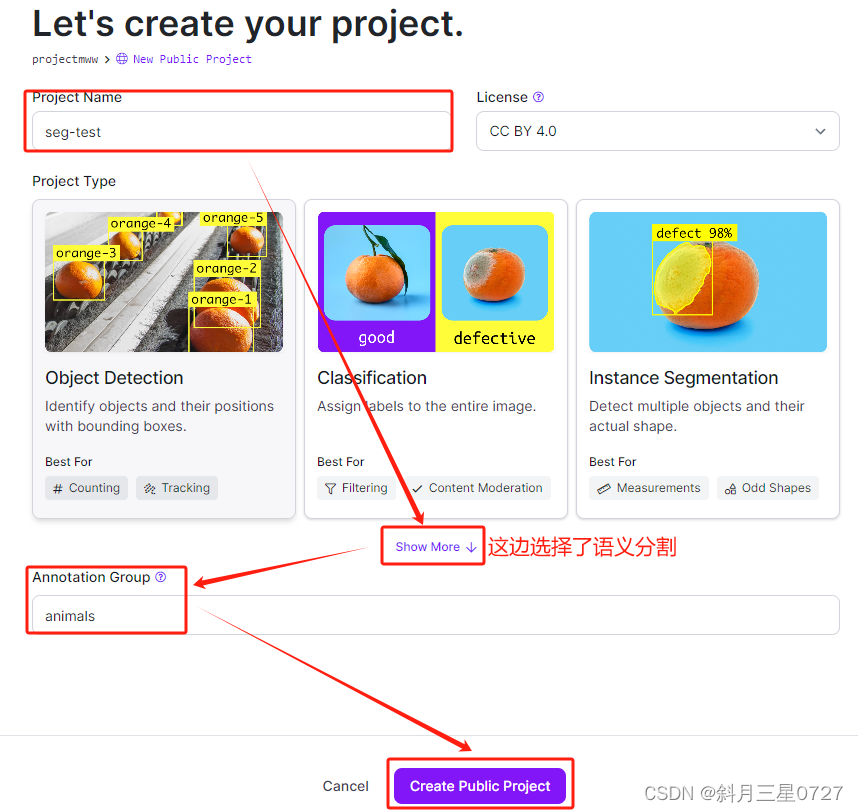
Task: Click the globe icon beside New Public Project
Action: point(122,59)
